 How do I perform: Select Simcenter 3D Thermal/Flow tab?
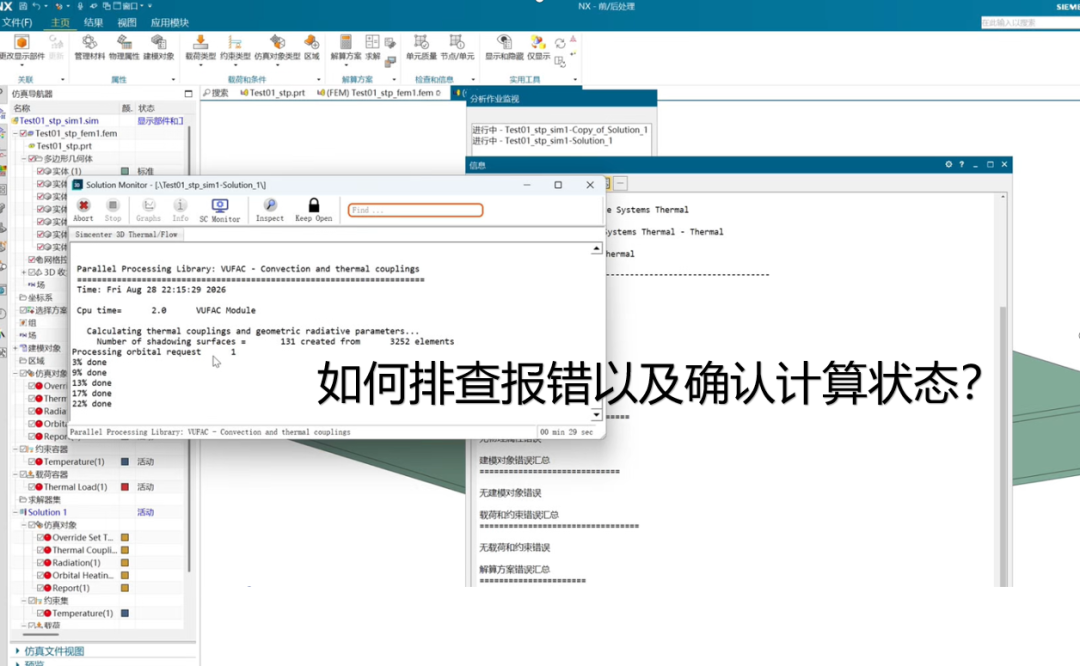click(126, 235)
